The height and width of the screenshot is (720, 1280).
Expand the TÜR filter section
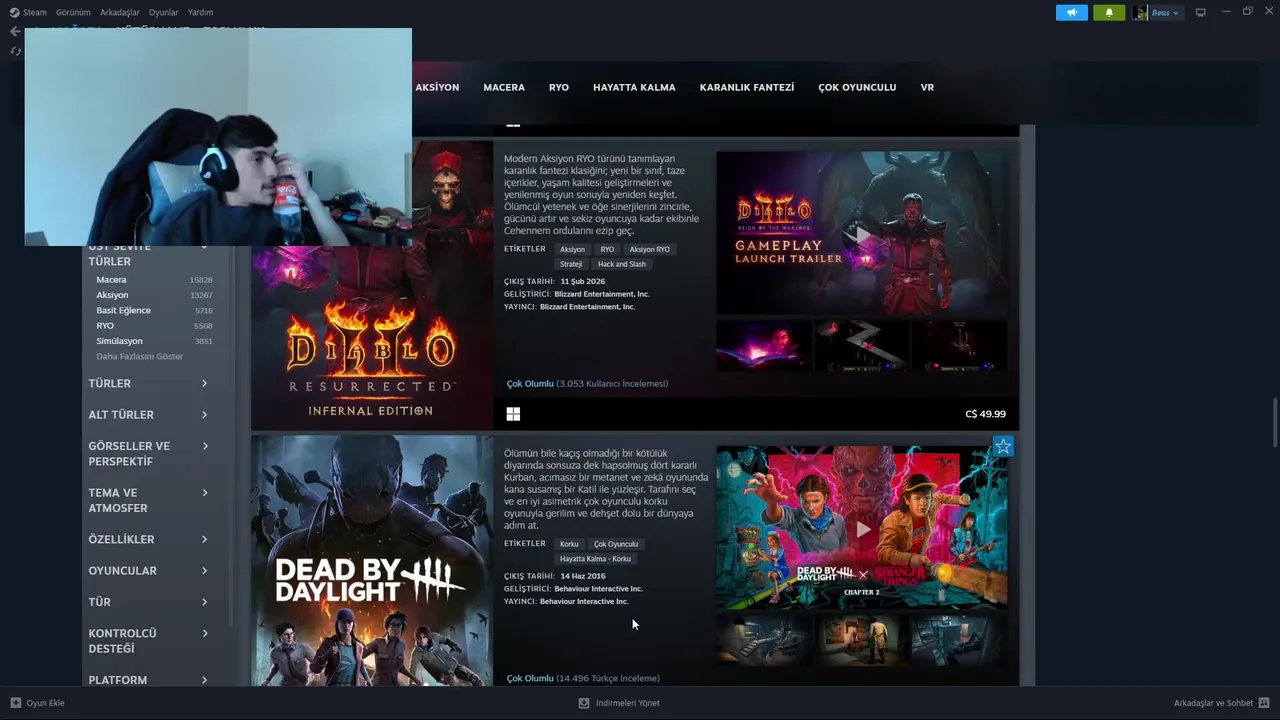[148, 602]
